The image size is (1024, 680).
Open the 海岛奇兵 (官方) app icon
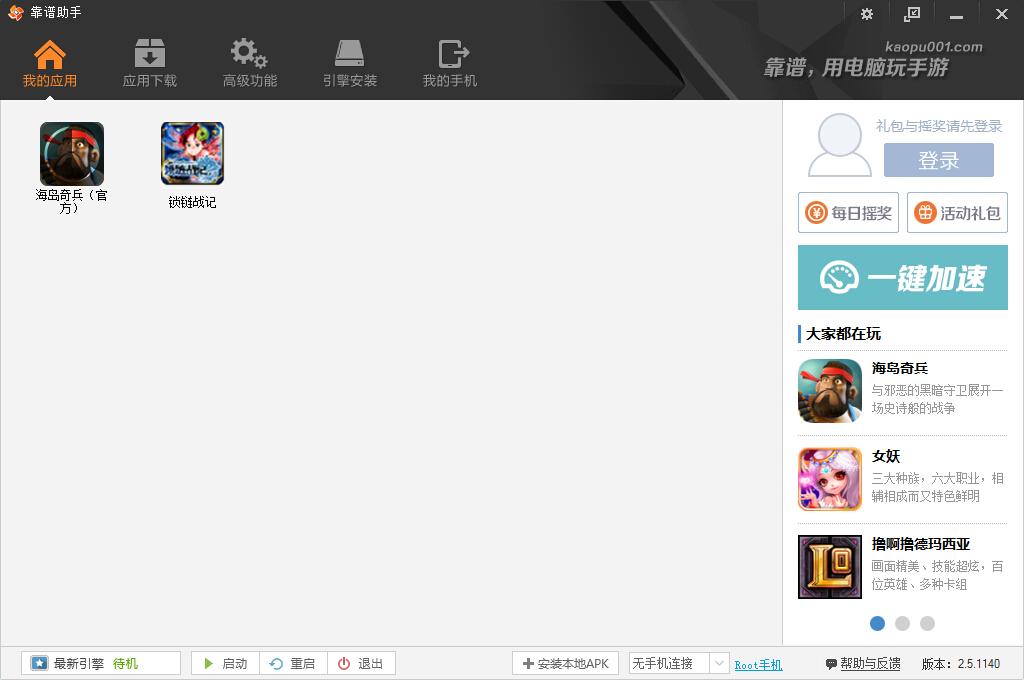tap(71, 154)
